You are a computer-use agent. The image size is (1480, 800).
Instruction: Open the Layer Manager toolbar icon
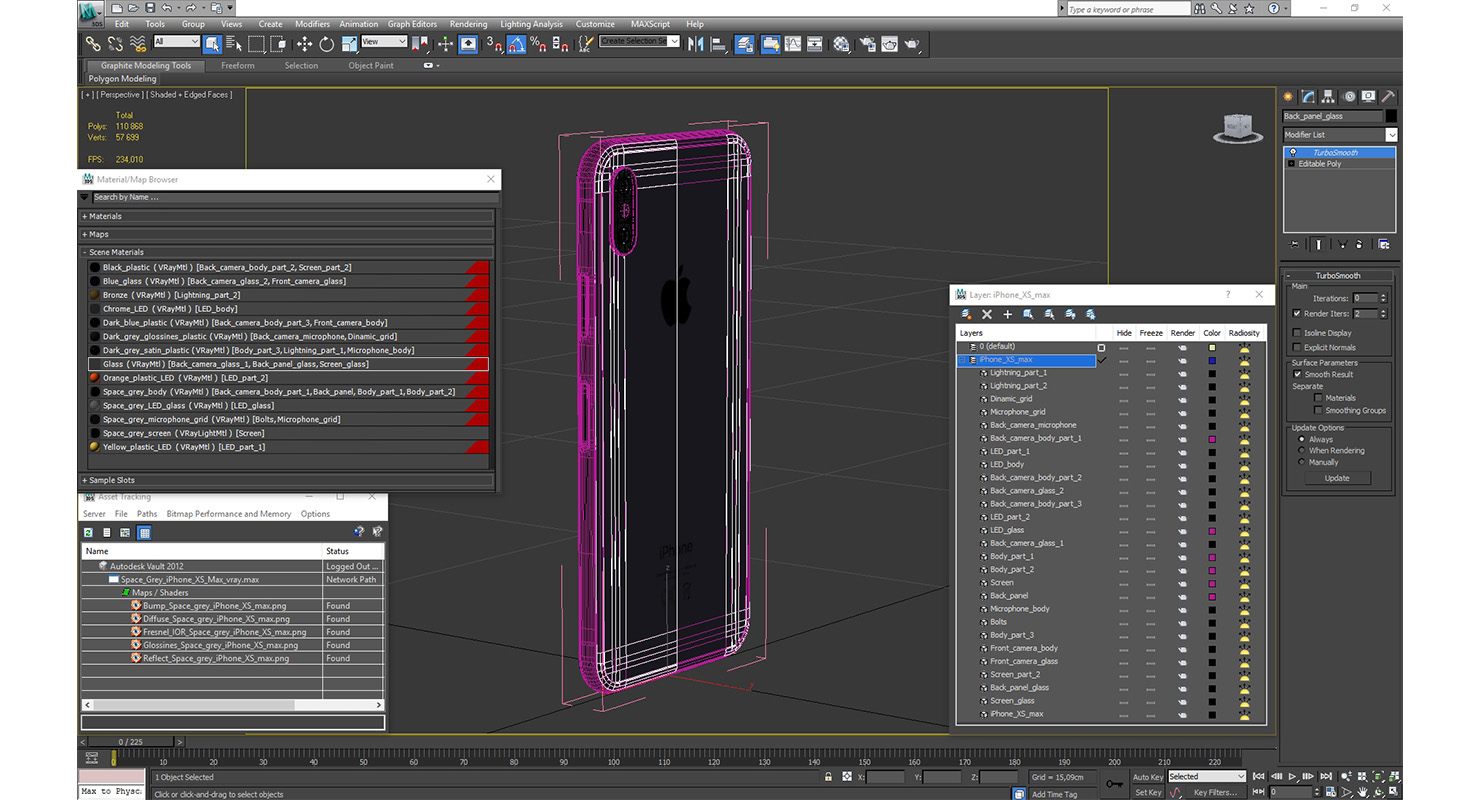click(x=745, y=43)
